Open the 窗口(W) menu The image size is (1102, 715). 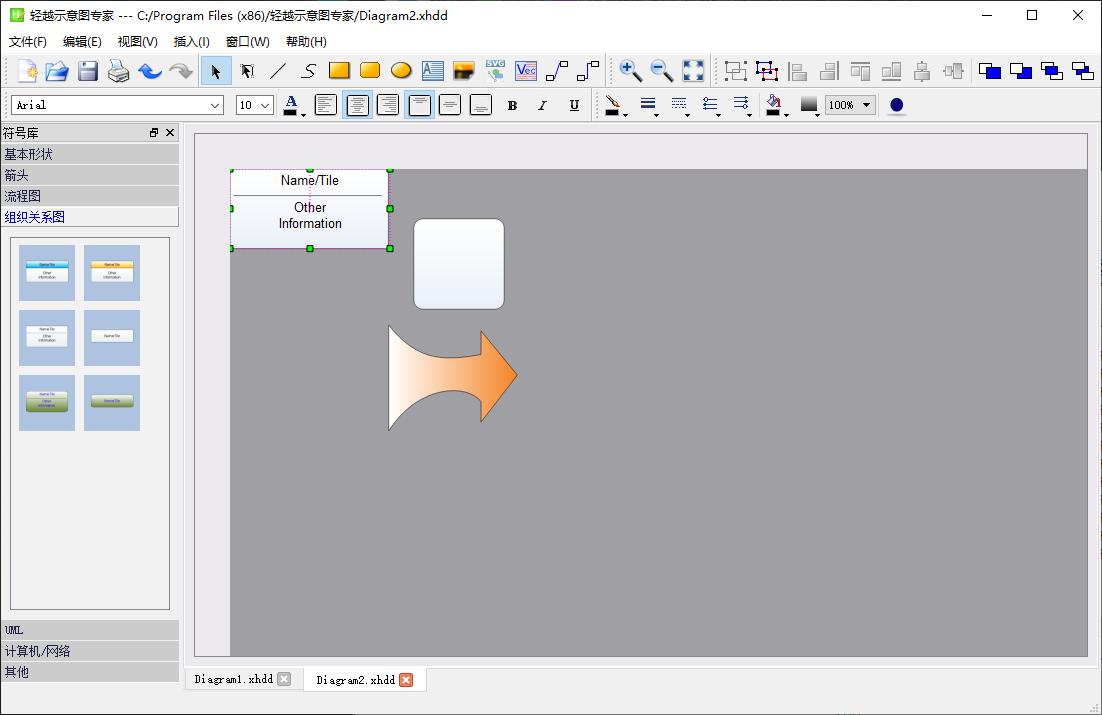(247, 41)
